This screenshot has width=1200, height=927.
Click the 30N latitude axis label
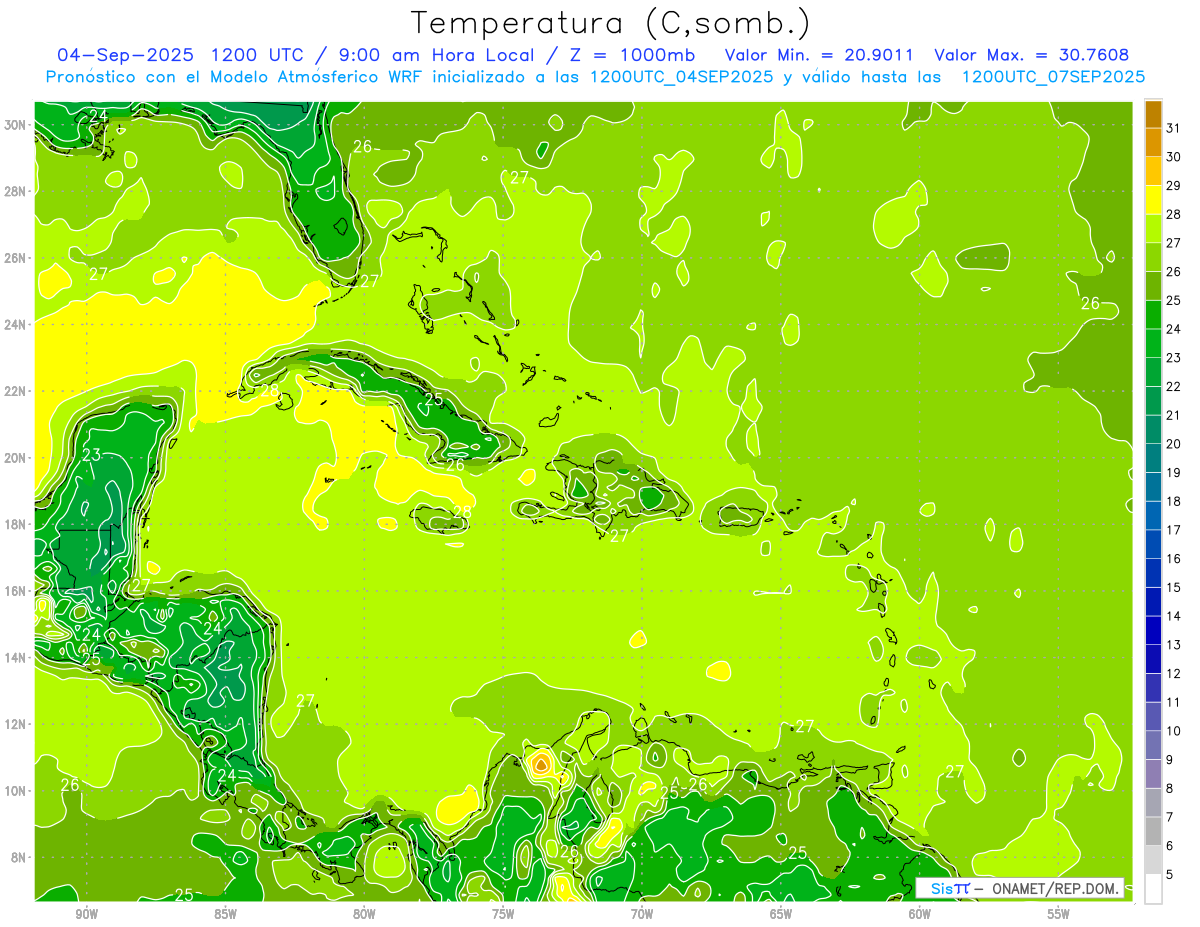17,125
